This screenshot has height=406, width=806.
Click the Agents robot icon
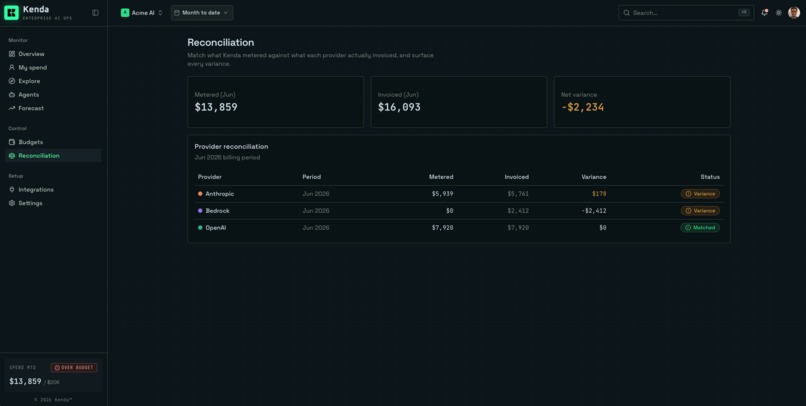click(x=12, y=95)
